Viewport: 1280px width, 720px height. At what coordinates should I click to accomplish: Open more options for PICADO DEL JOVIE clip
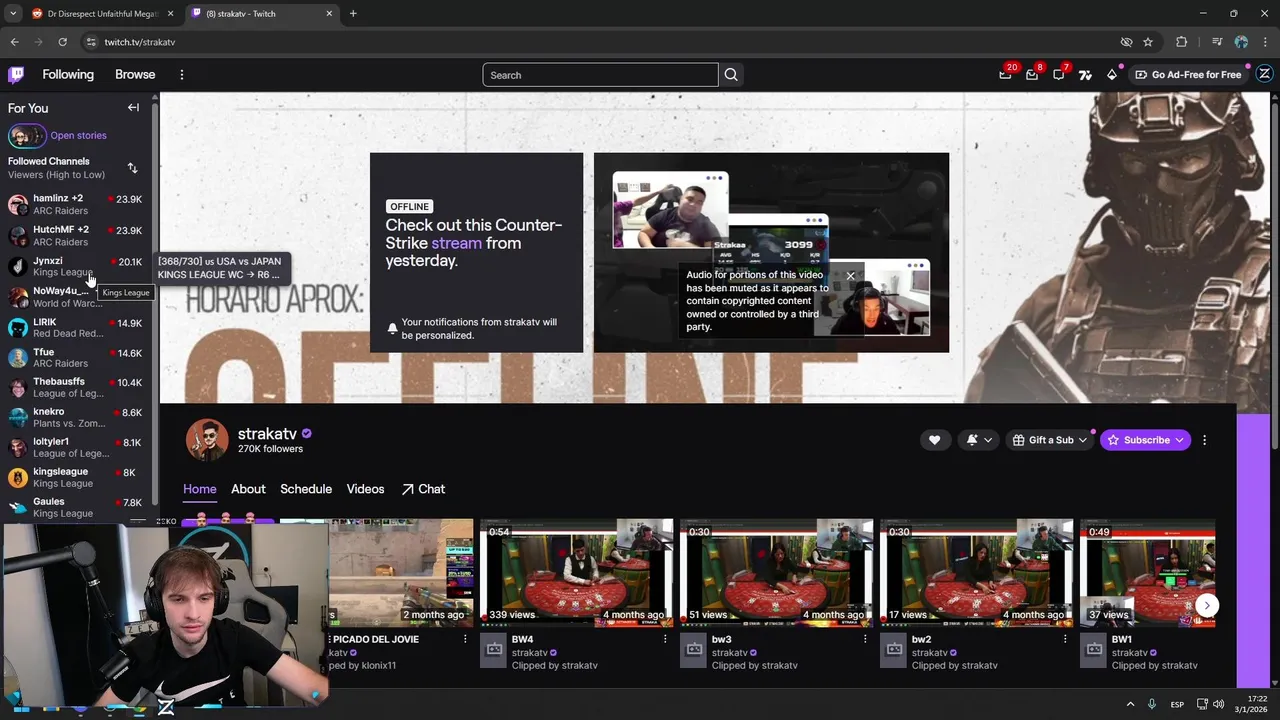[465, 639]
